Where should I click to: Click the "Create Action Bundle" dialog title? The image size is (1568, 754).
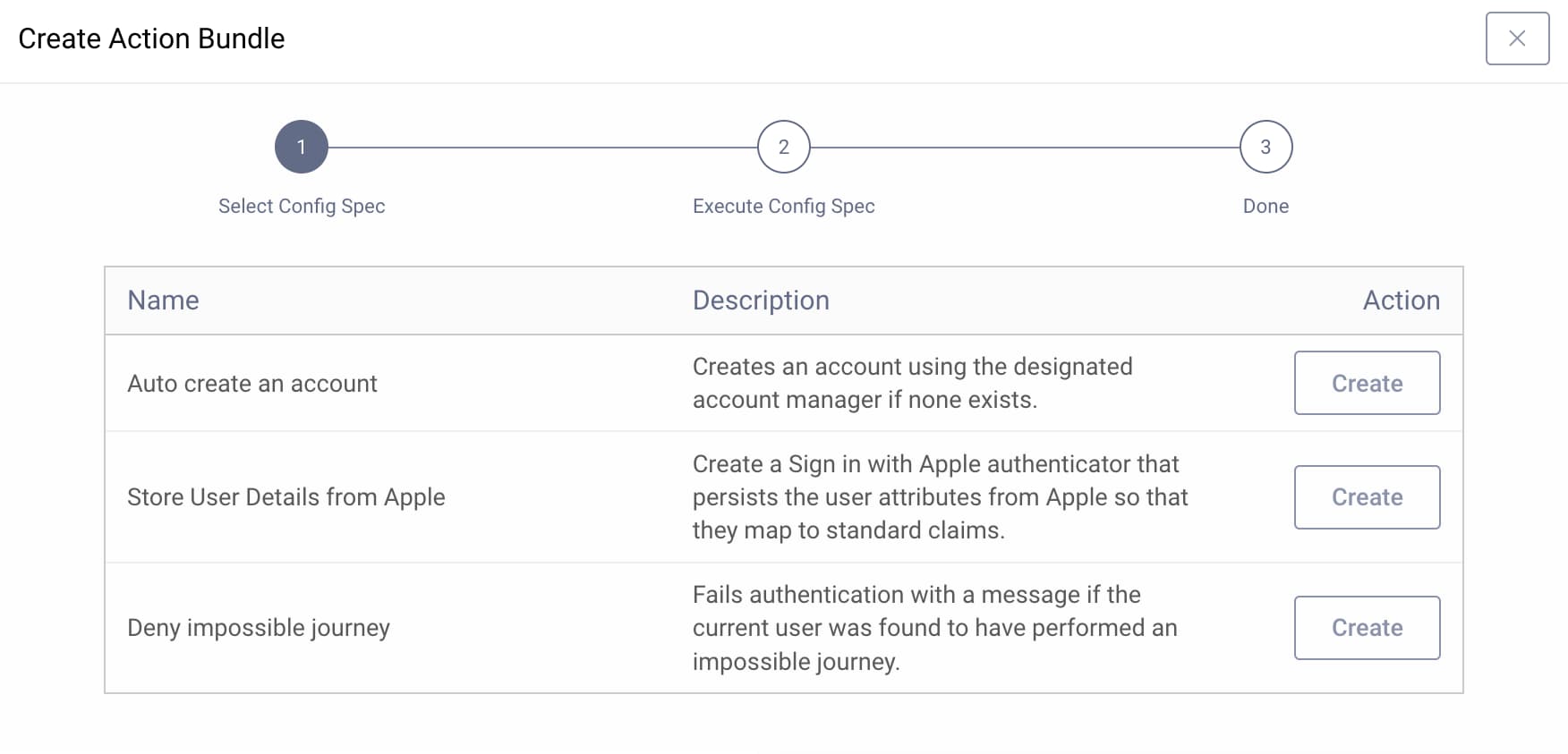(x=151, y=38)
